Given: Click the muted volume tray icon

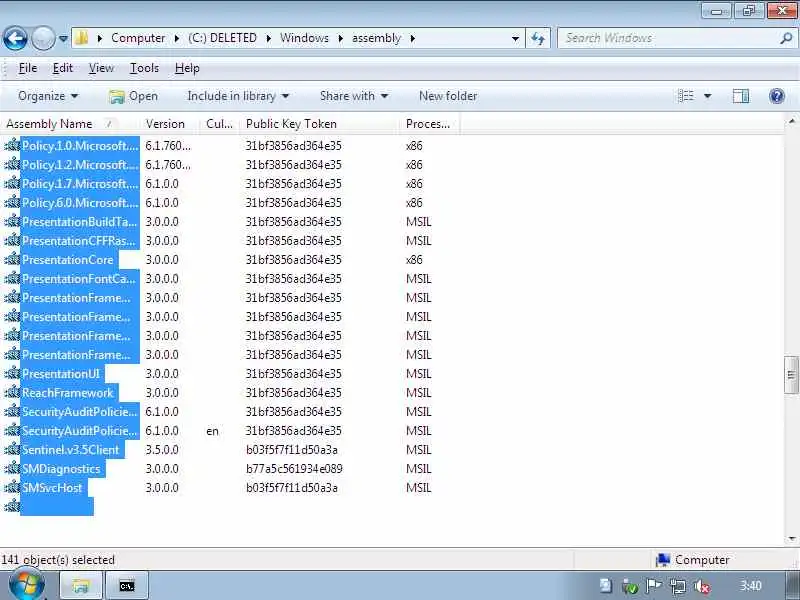Looking at the screenshot, I should (x=703, y=586).
